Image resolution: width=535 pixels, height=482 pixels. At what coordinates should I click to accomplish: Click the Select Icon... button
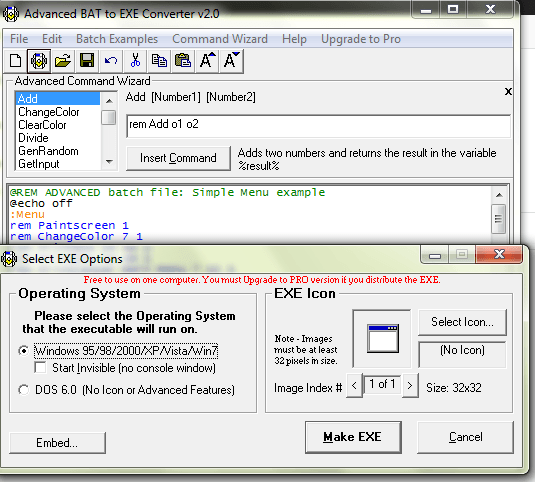tap(462, 322)
